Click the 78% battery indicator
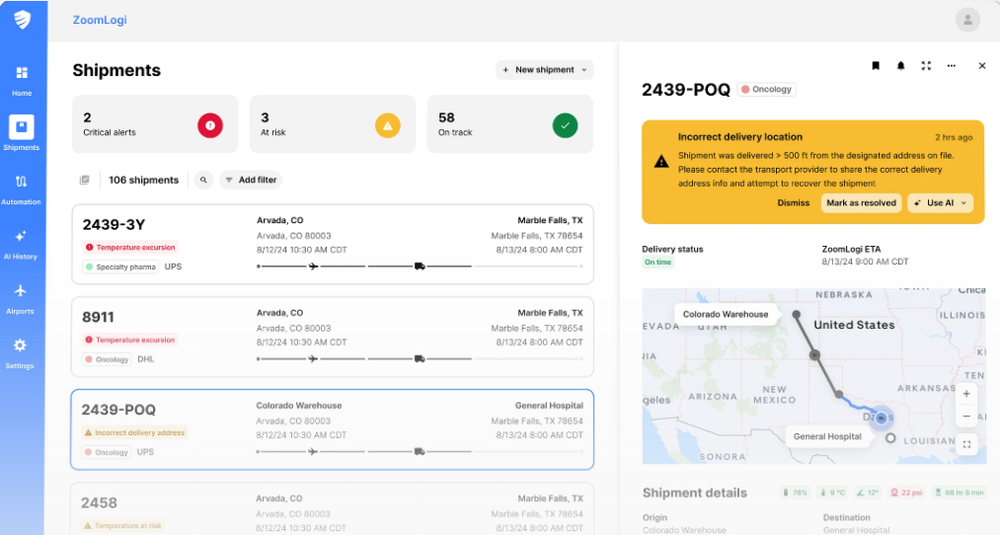This screenshot has width=1000, height=535. point(795,492)
